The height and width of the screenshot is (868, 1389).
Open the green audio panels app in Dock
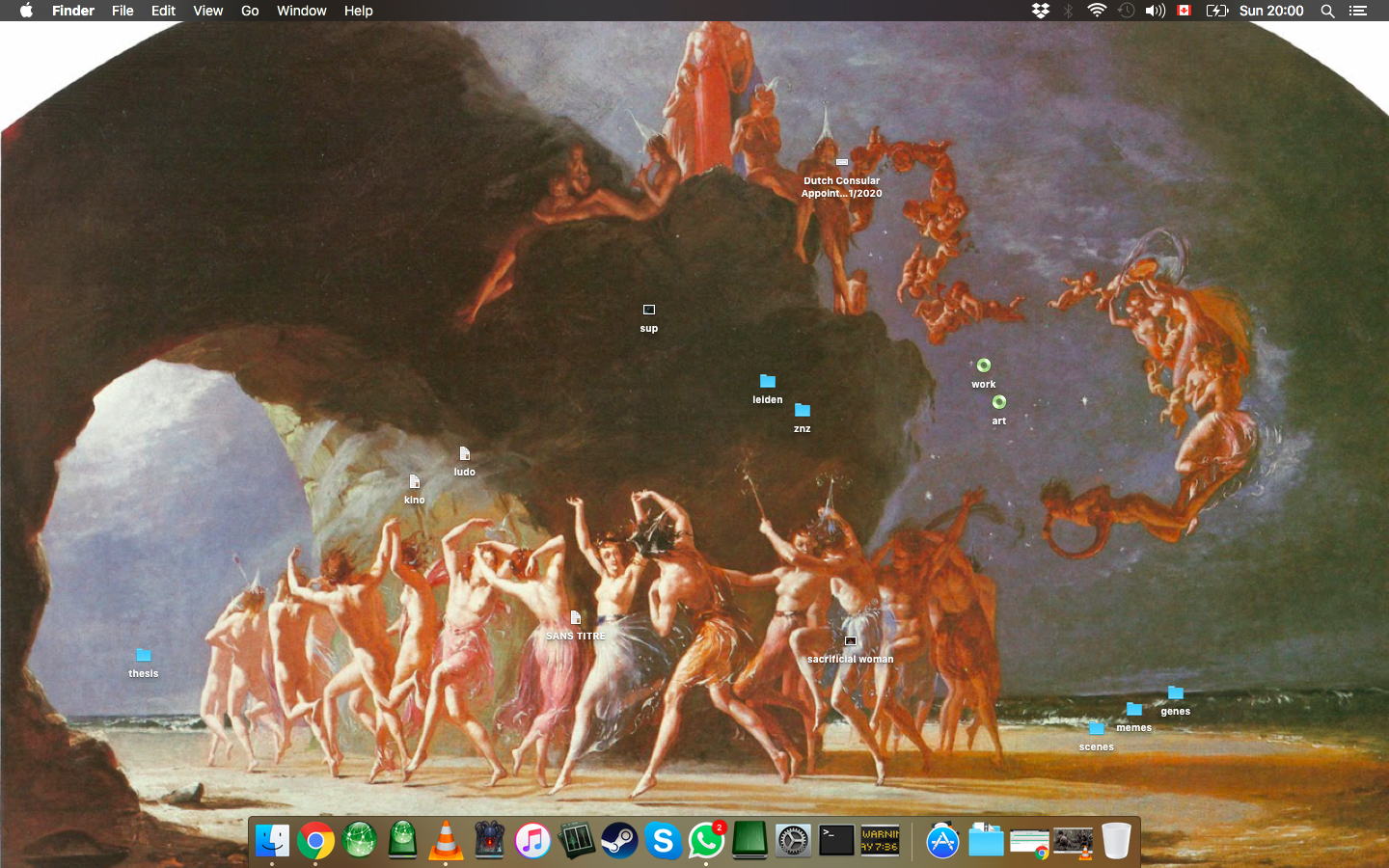tap(576, 841)
